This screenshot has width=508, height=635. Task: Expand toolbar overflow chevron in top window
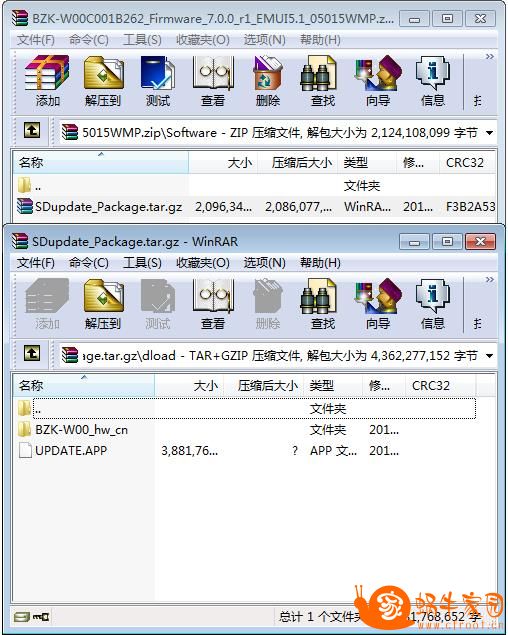[489, 56]
